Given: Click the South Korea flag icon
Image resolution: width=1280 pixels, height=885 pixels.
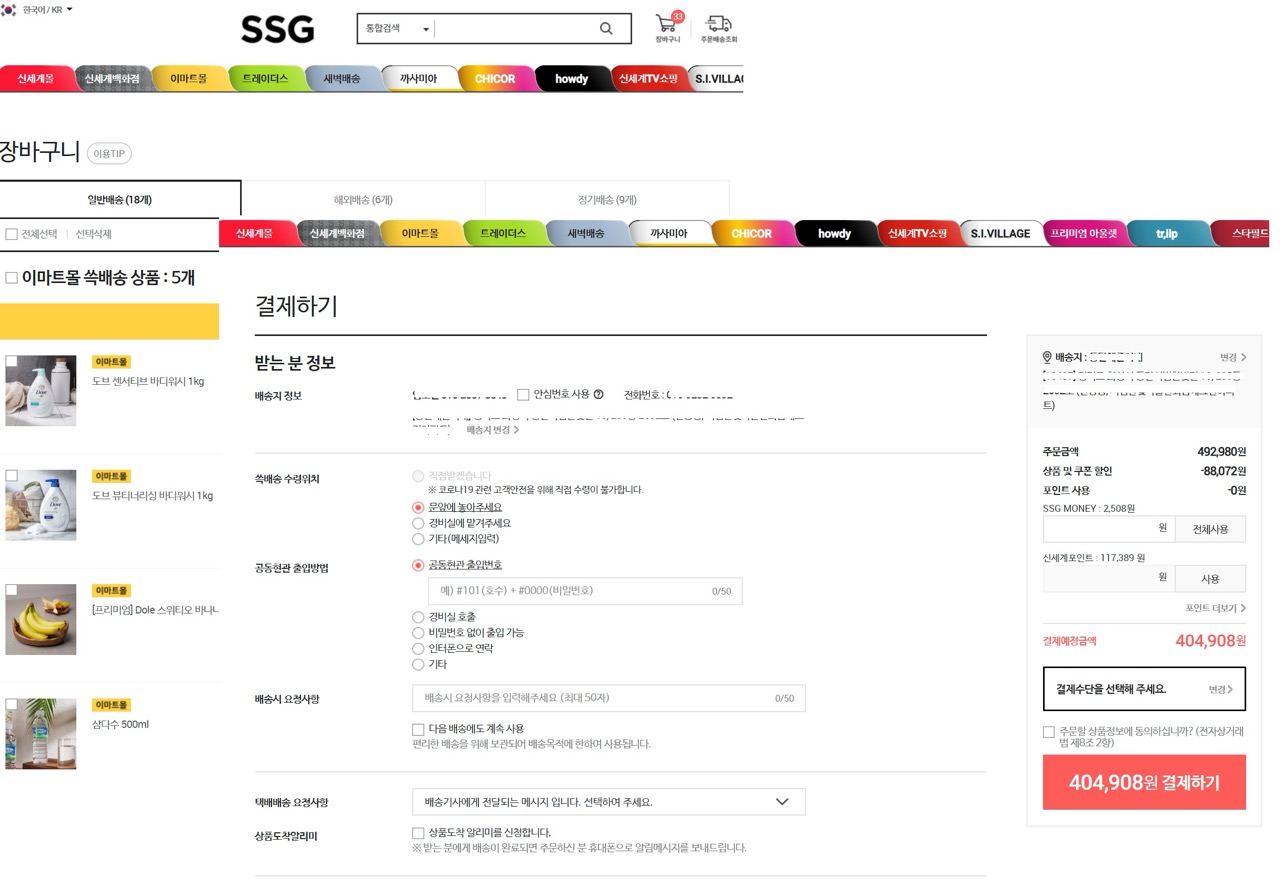Looking at the screenshot, I should point(9,10).
